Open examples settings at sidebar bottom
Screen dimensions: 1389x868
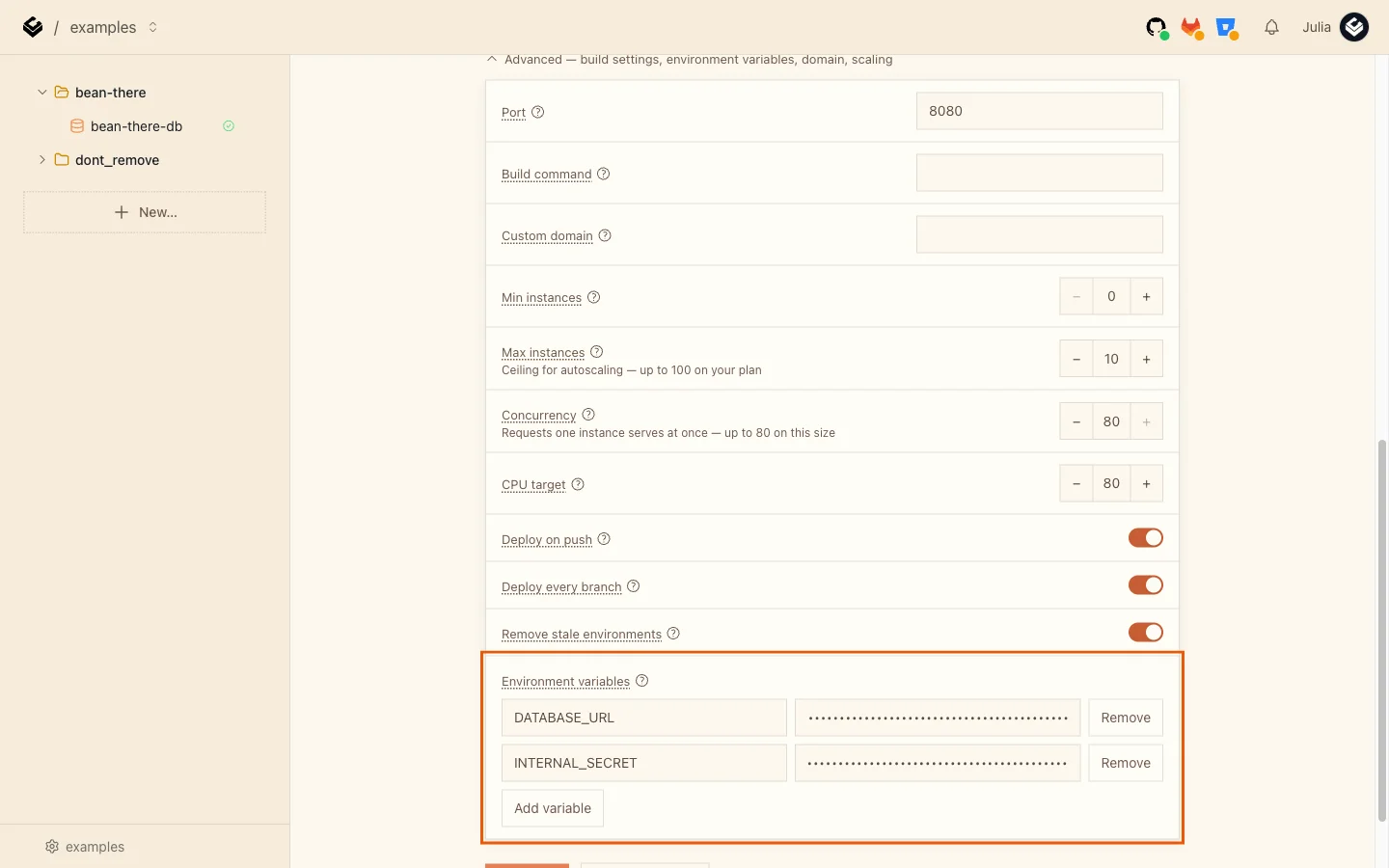point(85,847)
